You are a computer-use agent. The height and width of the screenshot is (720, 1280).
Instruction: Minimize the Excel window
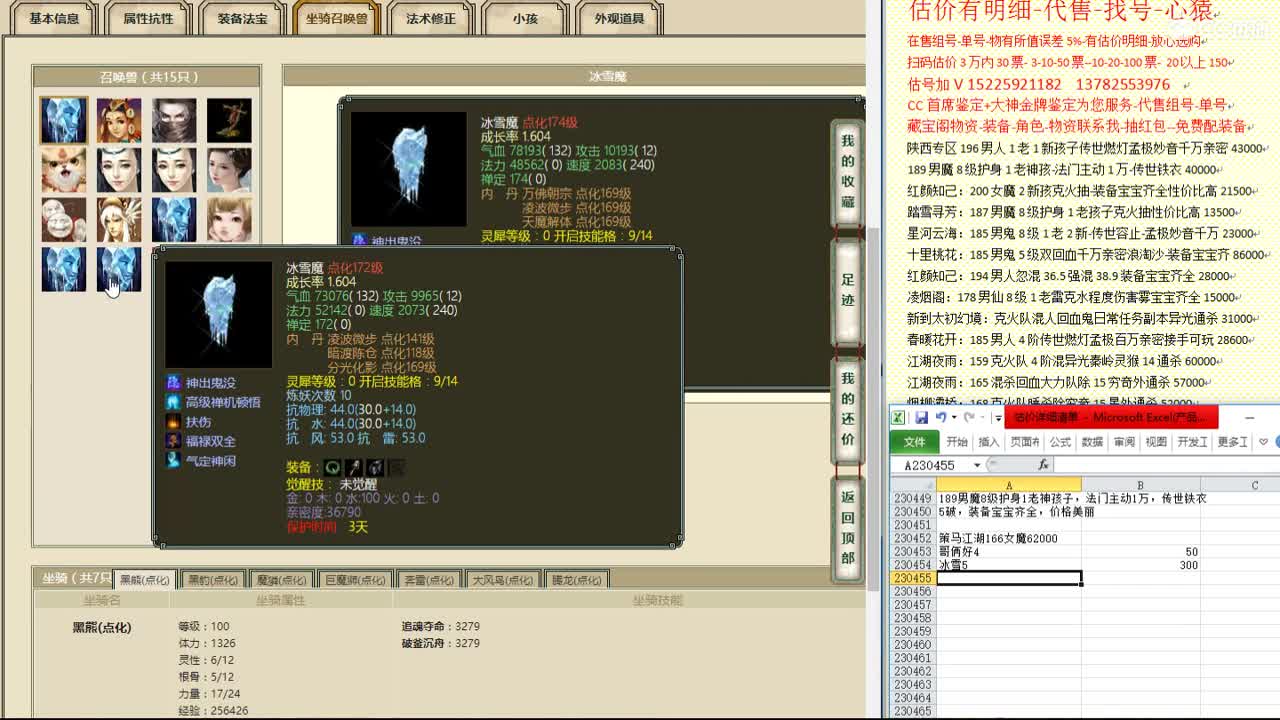coord(1249,417)
